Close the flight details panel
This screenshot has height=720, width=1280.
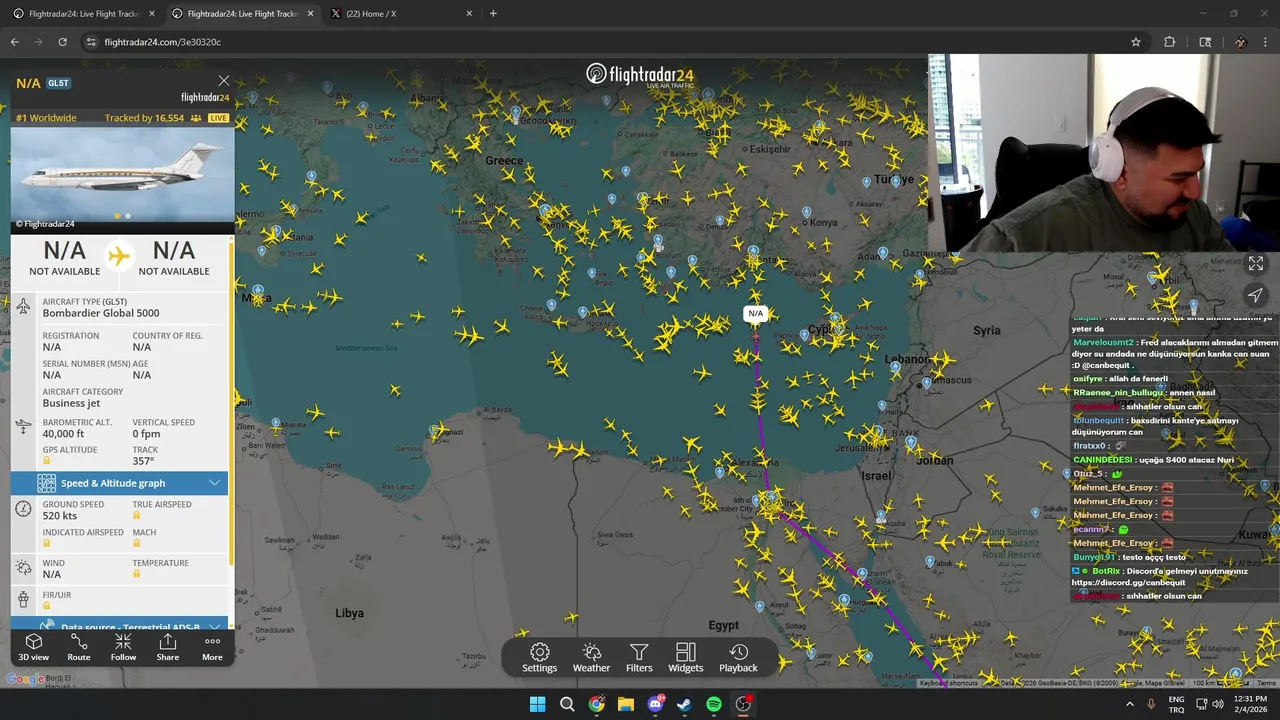tap(224, 81)
